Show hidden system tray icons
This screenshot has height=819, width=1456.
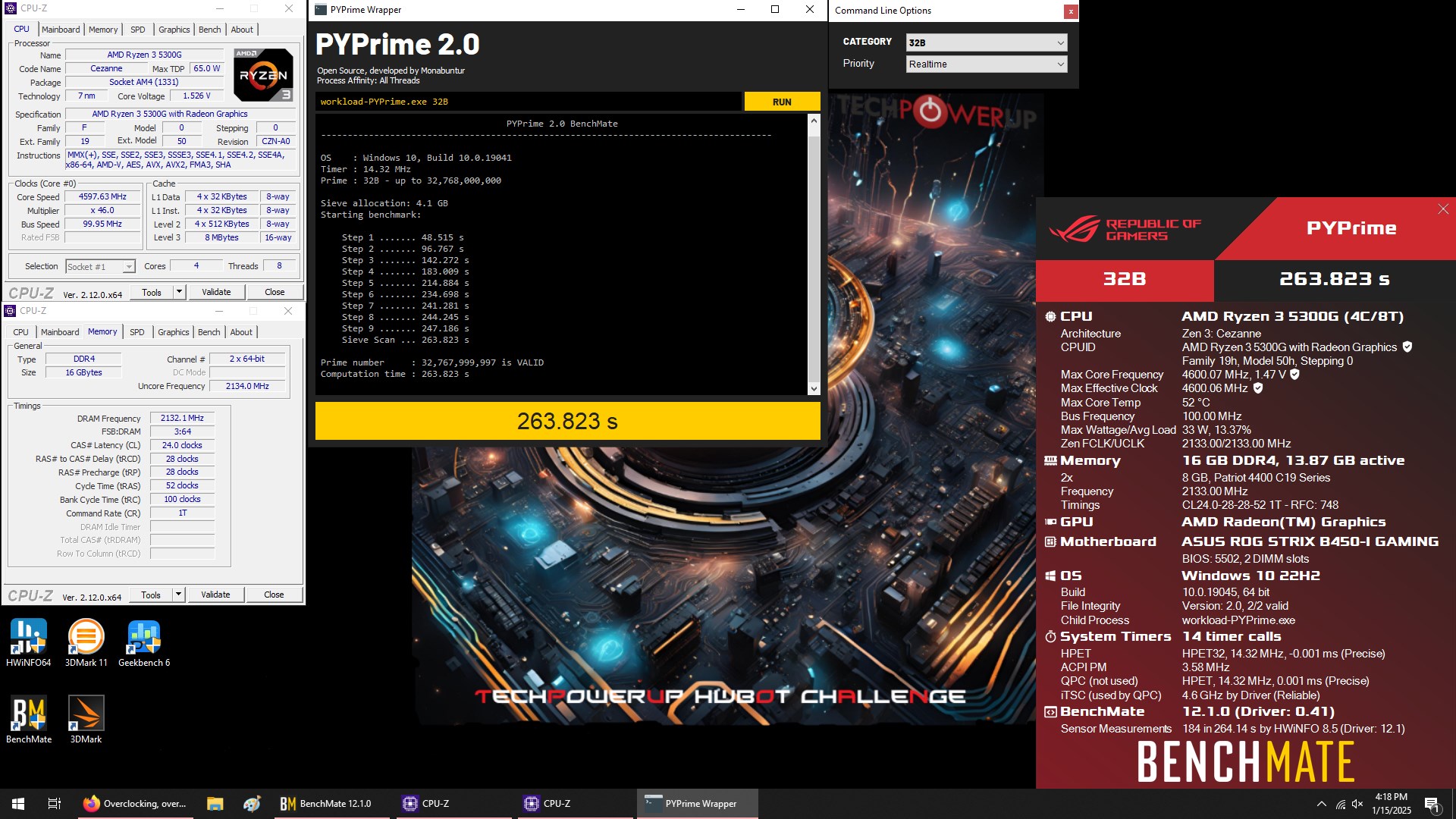(1321, 804)
